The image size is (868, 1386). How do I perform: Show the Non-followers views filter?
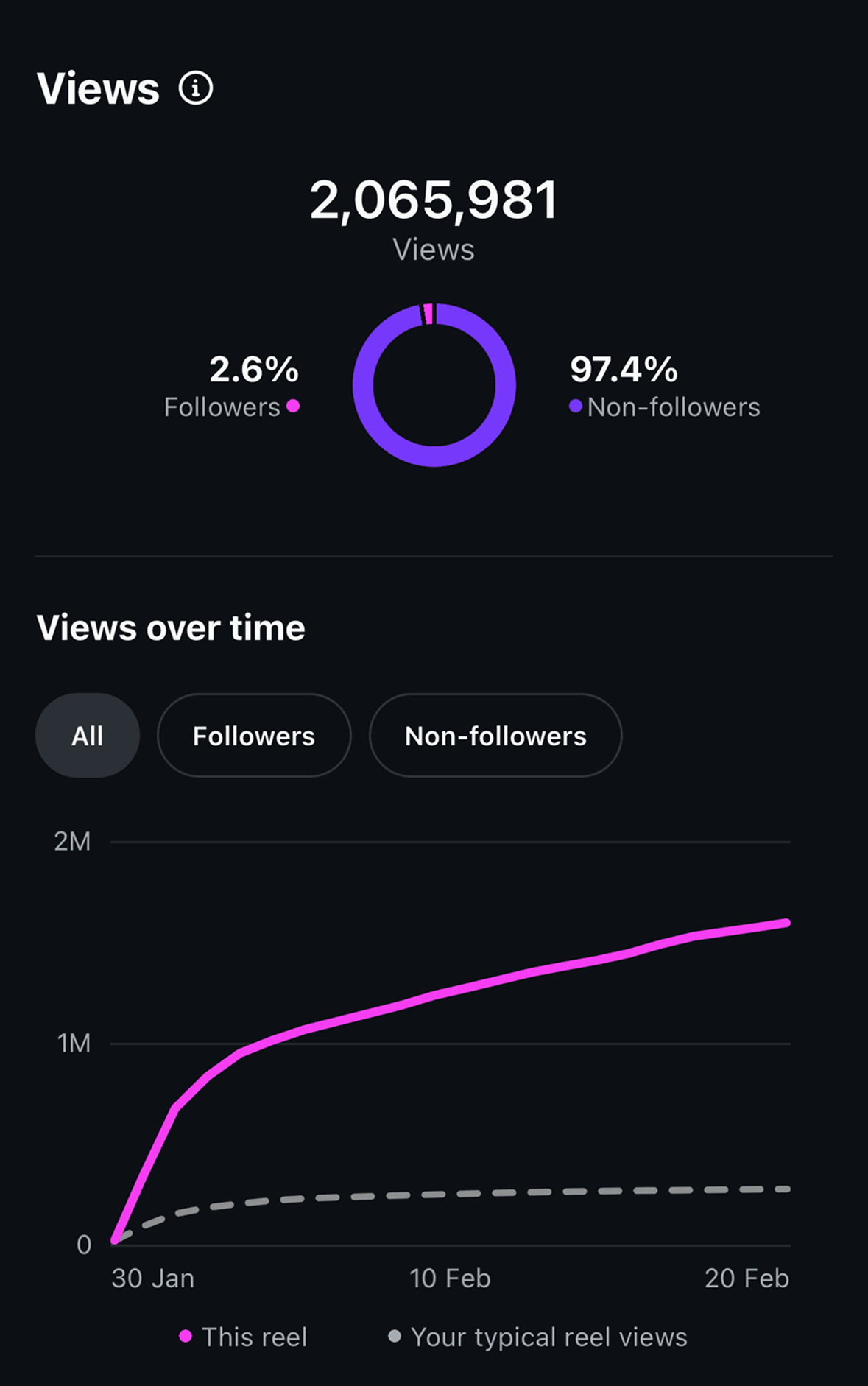click(x=495, y=736)
